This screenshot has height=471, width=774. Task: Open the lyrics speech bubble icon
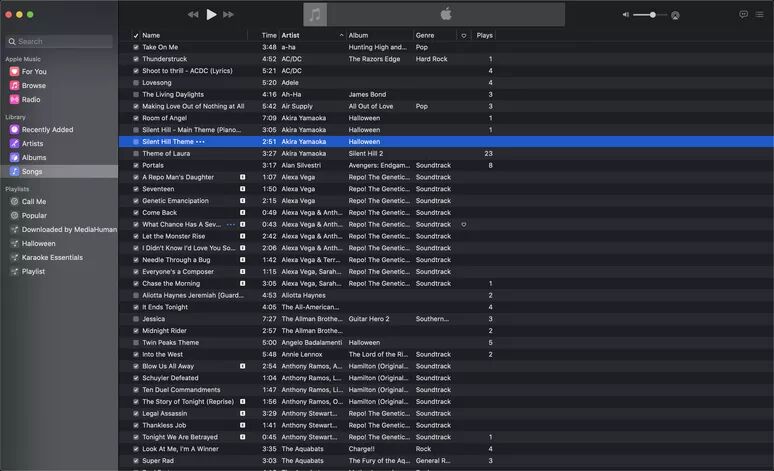tap(743, 14)
